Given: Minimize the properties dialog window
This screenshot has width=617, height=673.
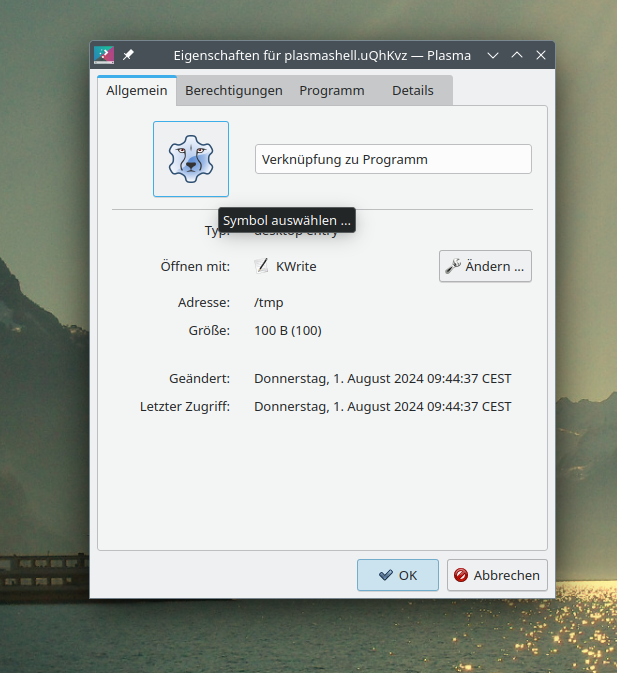Looking at the screenshot, I should (493, 55).
